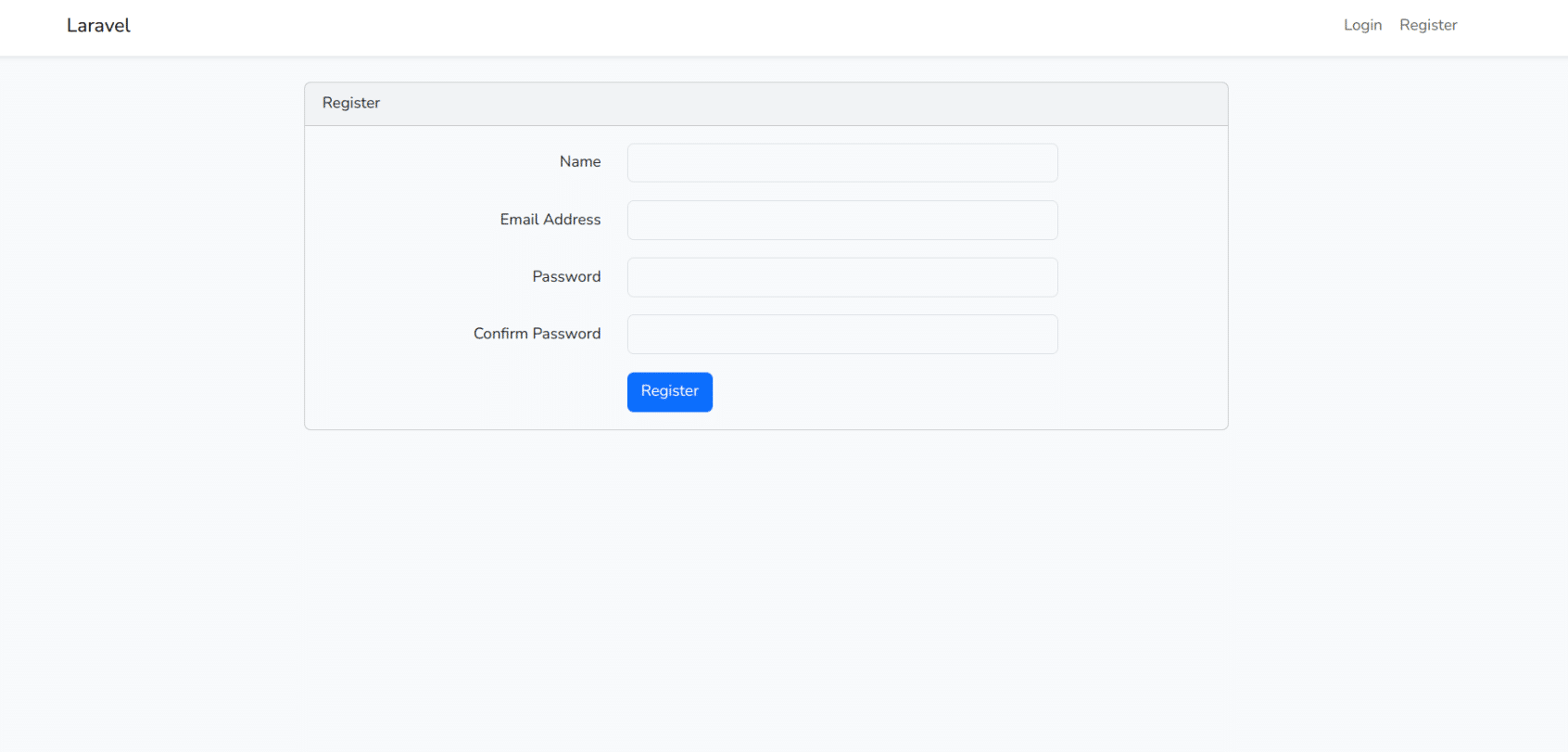Open the Laravel brand link
Image resolution: width=1568 pixels, height=752 pixels.
pos(98,26)
